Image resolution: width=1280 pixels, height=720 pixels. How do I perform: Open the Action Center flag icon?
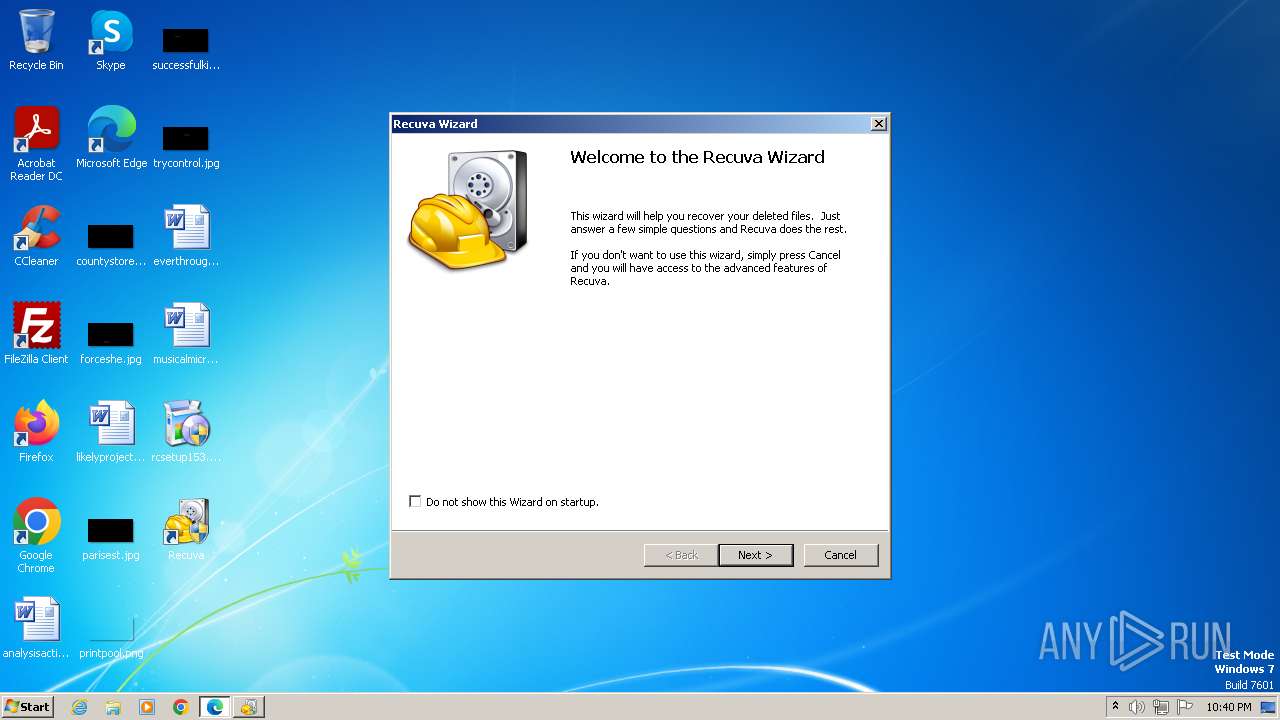pyautogui.click(x=1185, y=707)
